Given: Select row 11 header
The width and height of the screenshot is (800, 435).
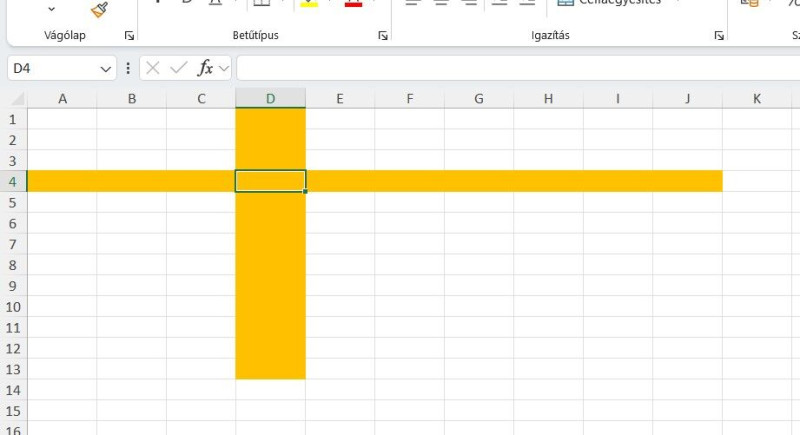Looking at the screenshot, I should 13,327.
